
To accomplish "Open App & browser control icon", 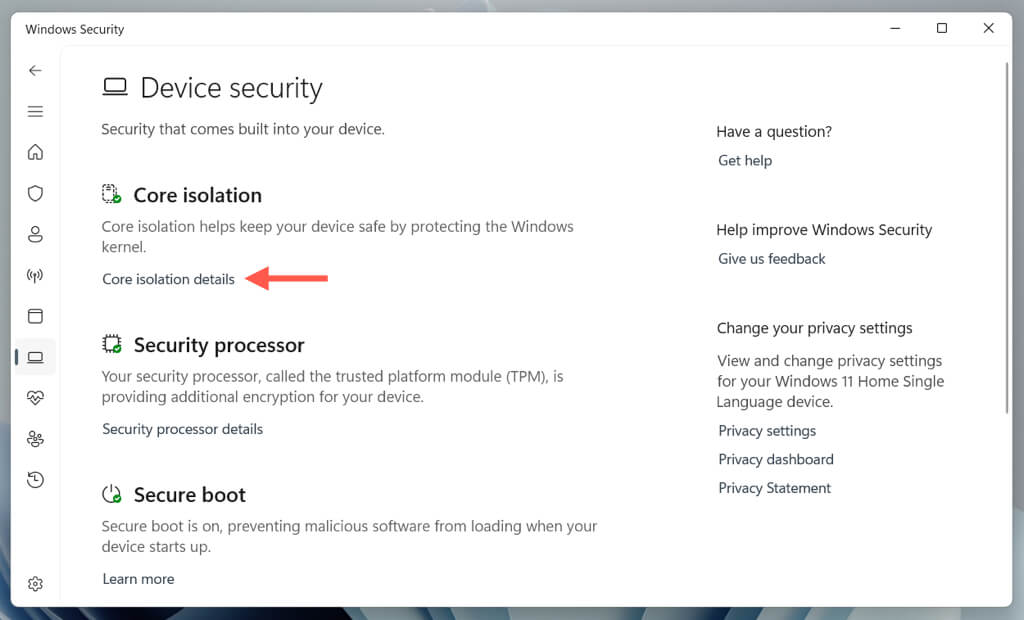I will 35,316.
